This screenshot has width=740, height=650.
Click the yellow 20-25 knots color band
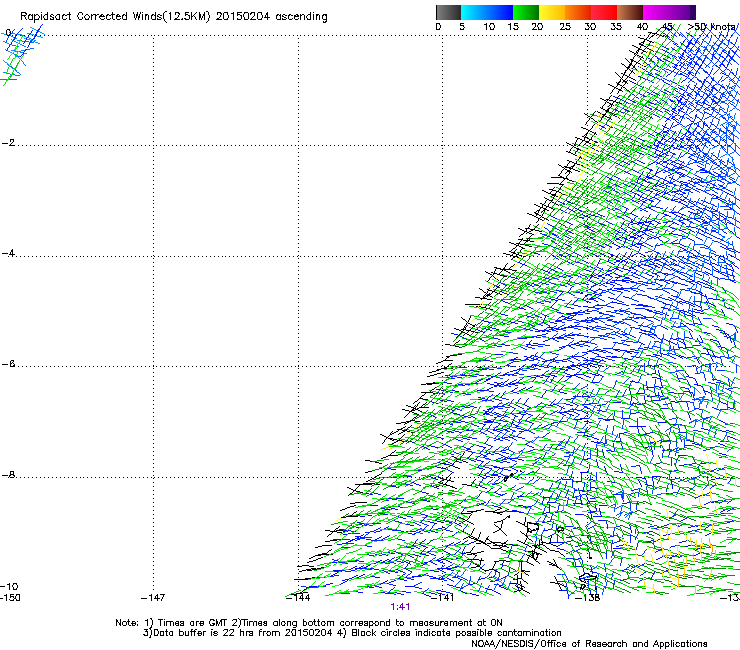point(552,12)
